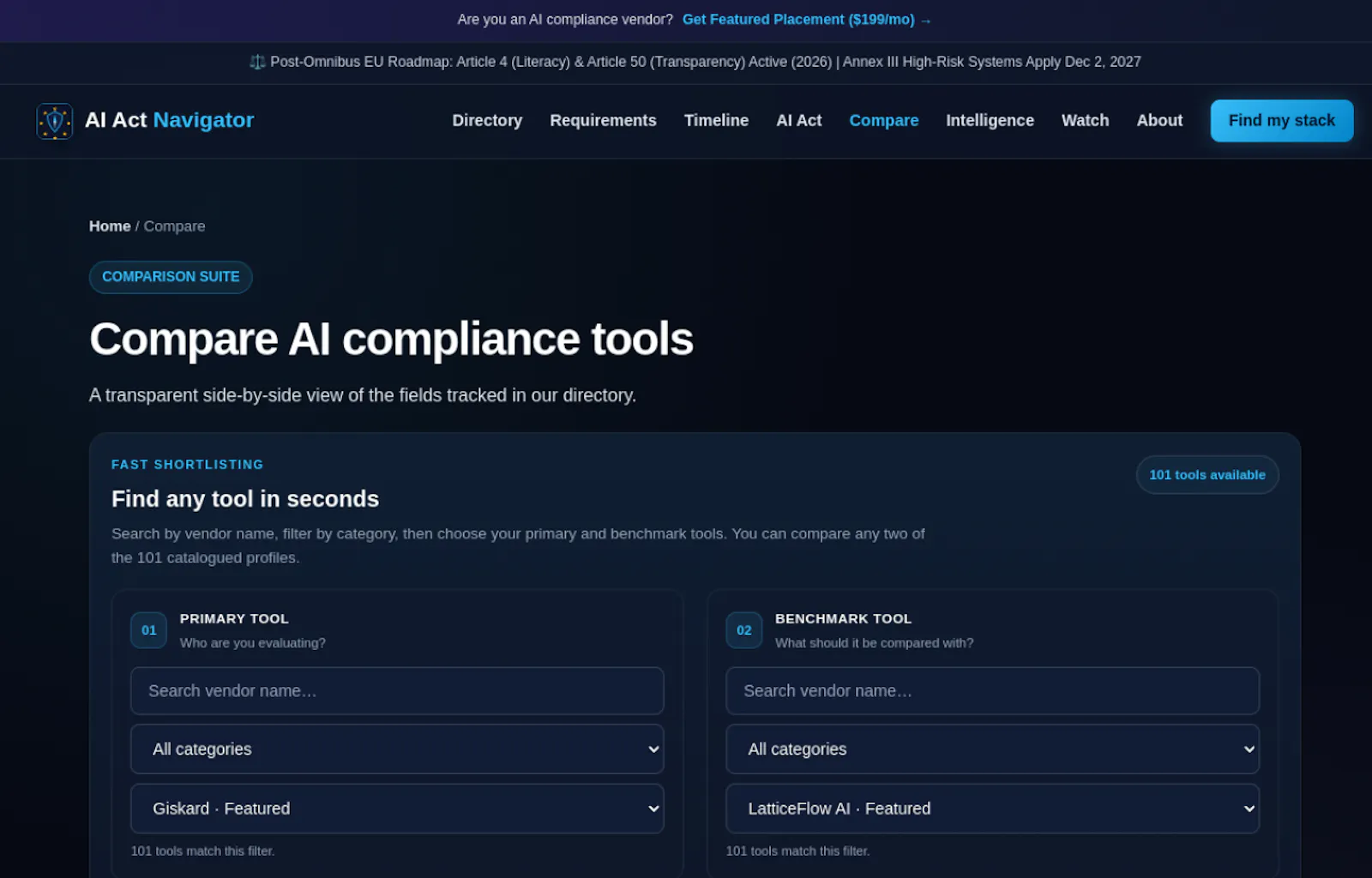Viewport: 1372px width, 878px height.
Task: Navigate to AI Act section
Action: [798, 121]
